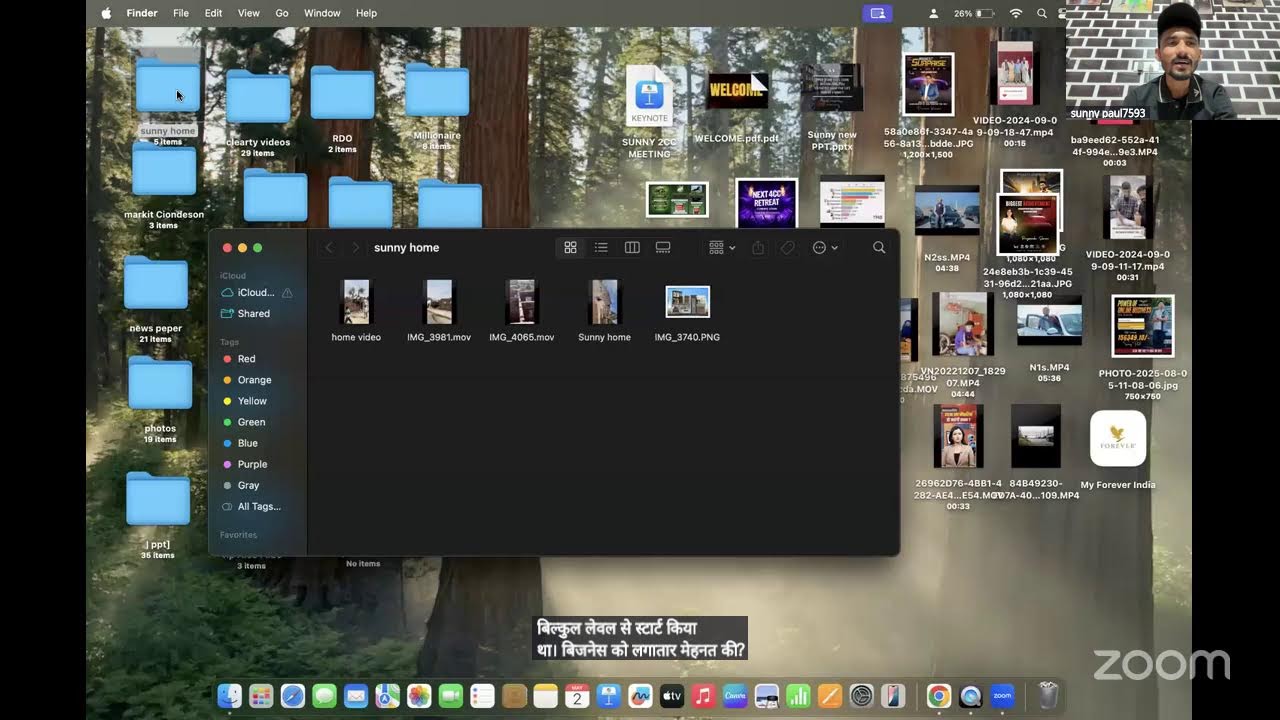The image size is (1280, 720).
Task: Click the Edit Tags icon in Finder toolbar
Action: click(788, 248)
